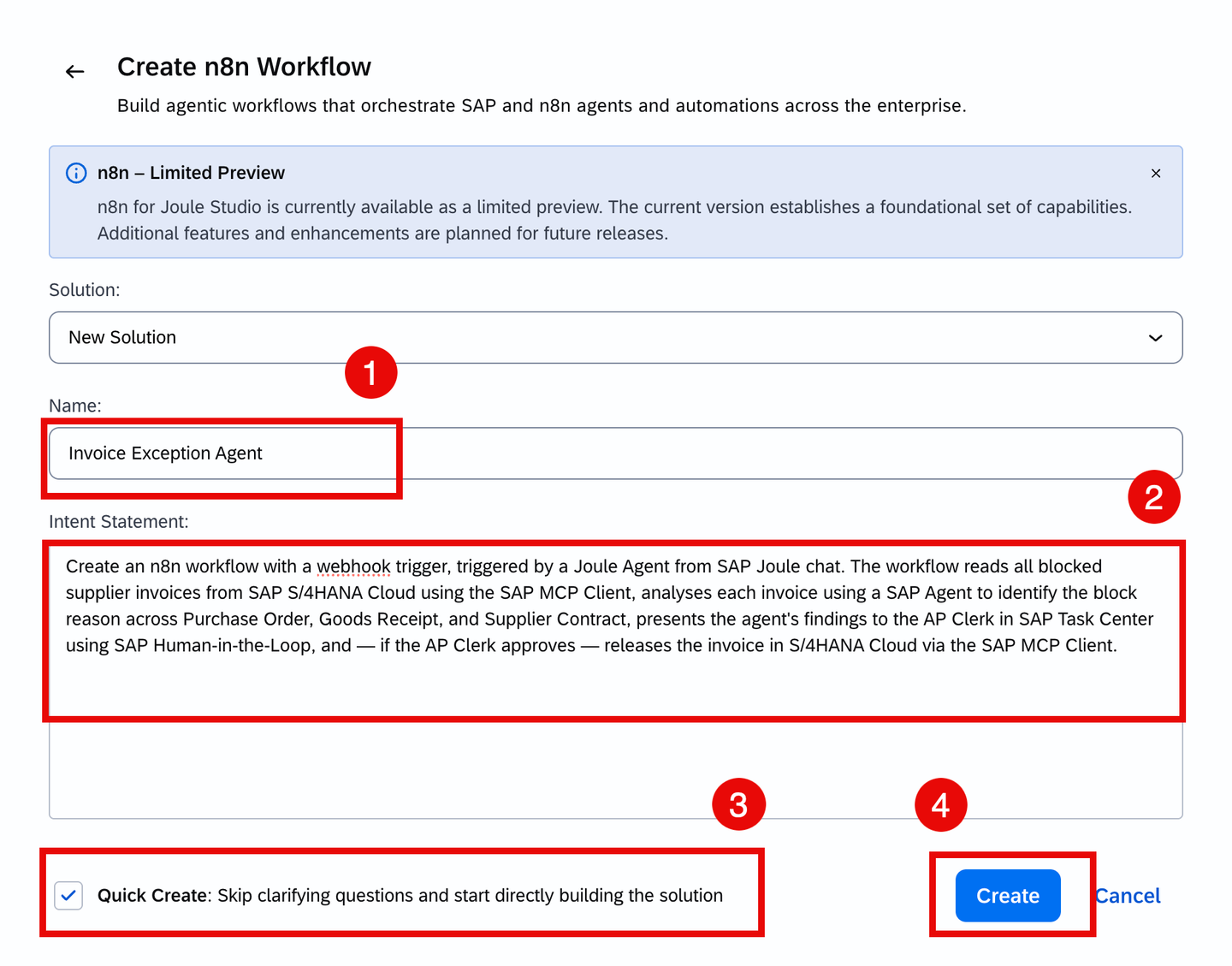Click the 'Intent Statement:' label
The image size is (1232, 966).
click(x=119, y=522)
